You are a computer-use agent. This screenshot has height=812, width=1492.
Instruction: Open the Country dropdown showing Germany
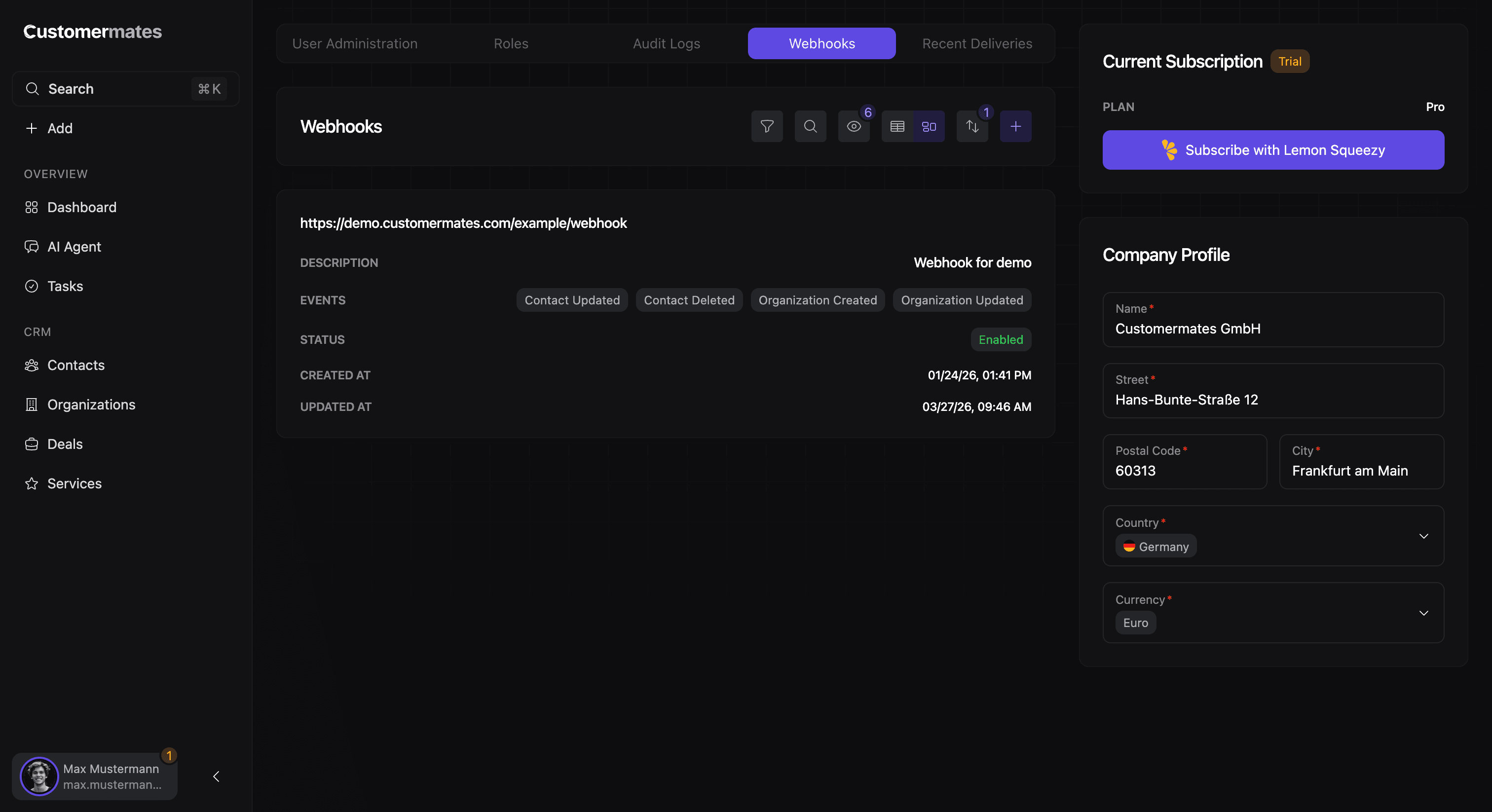tap(1424, 536)
